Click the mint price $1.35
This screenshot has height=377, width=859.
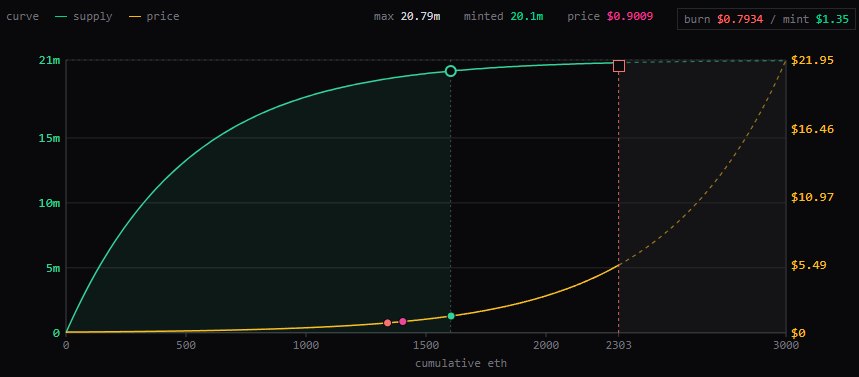(x=832, y=19)
